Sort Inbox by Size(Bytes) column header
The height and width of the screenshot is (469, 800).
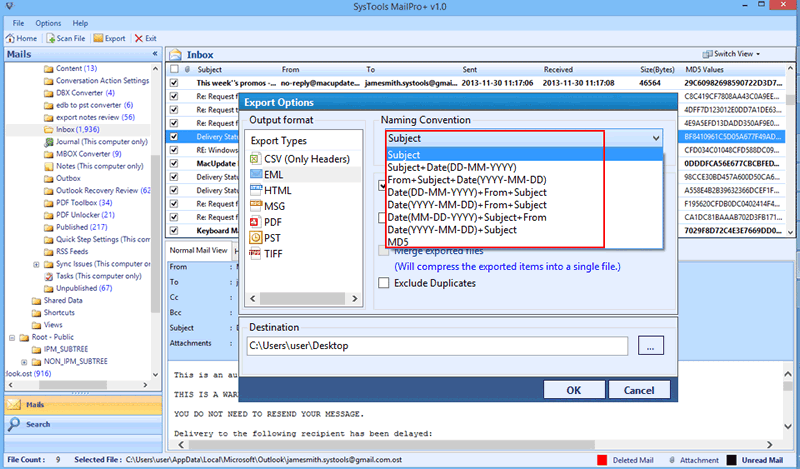coord(657,69)
